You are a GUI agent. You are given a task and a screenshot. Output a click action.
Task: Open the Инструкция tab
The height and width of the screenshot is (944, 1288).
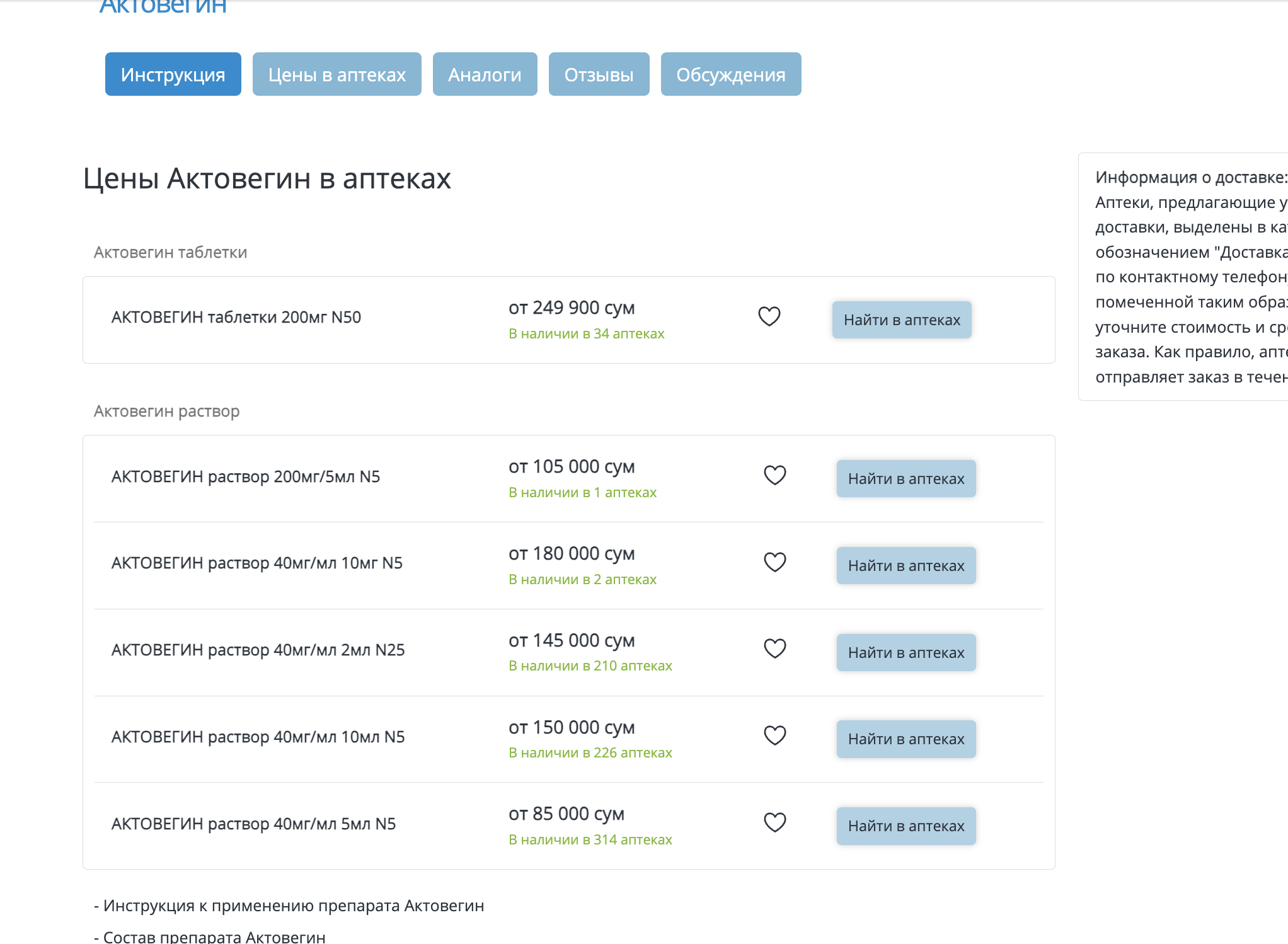pos(173,74)
